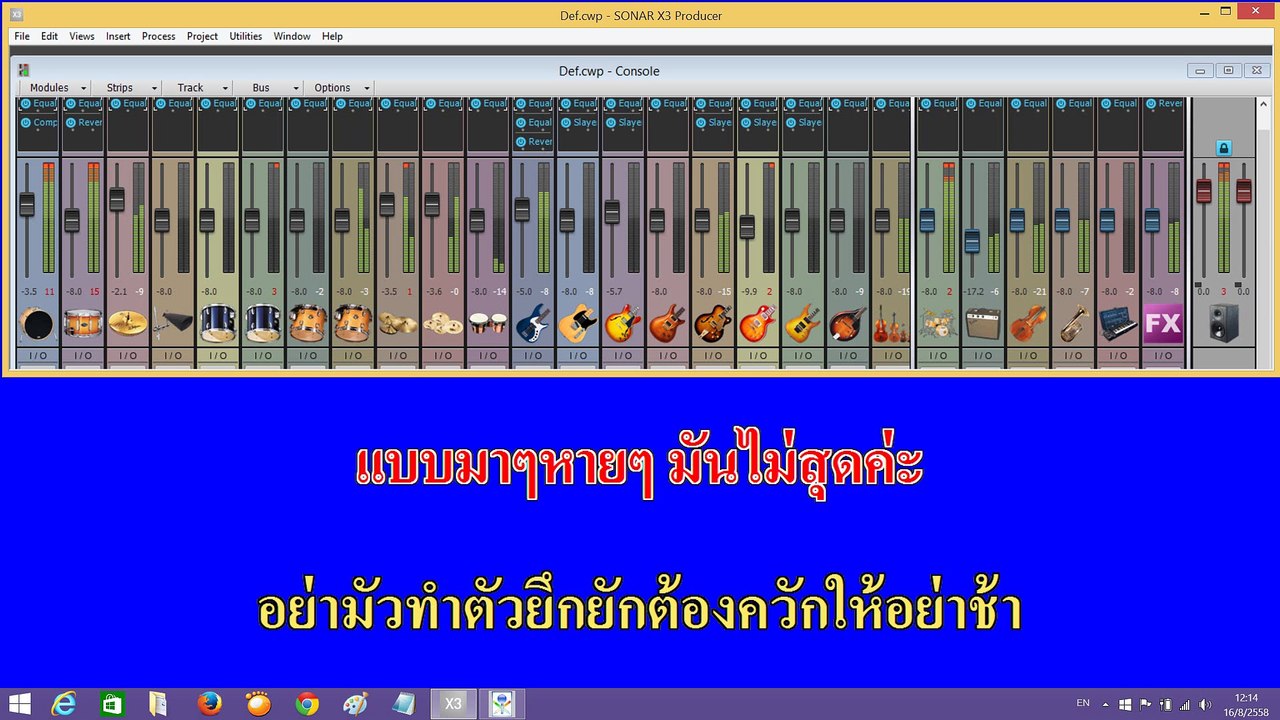Click the yellow Telecaster guitar icon

pyautogui.click(x=577, y=324)
